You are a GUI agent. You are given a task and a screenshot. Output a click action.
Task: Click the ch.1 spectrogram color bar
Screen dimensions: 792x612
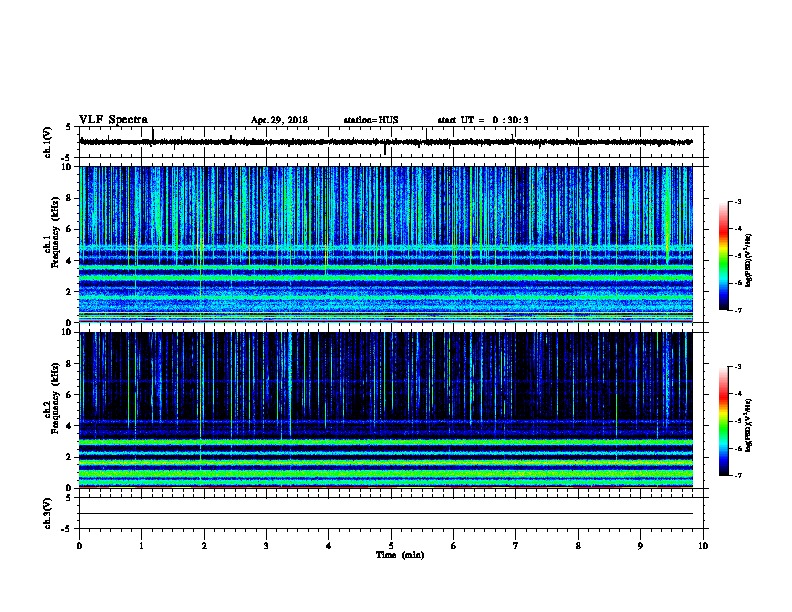point(724,256)
